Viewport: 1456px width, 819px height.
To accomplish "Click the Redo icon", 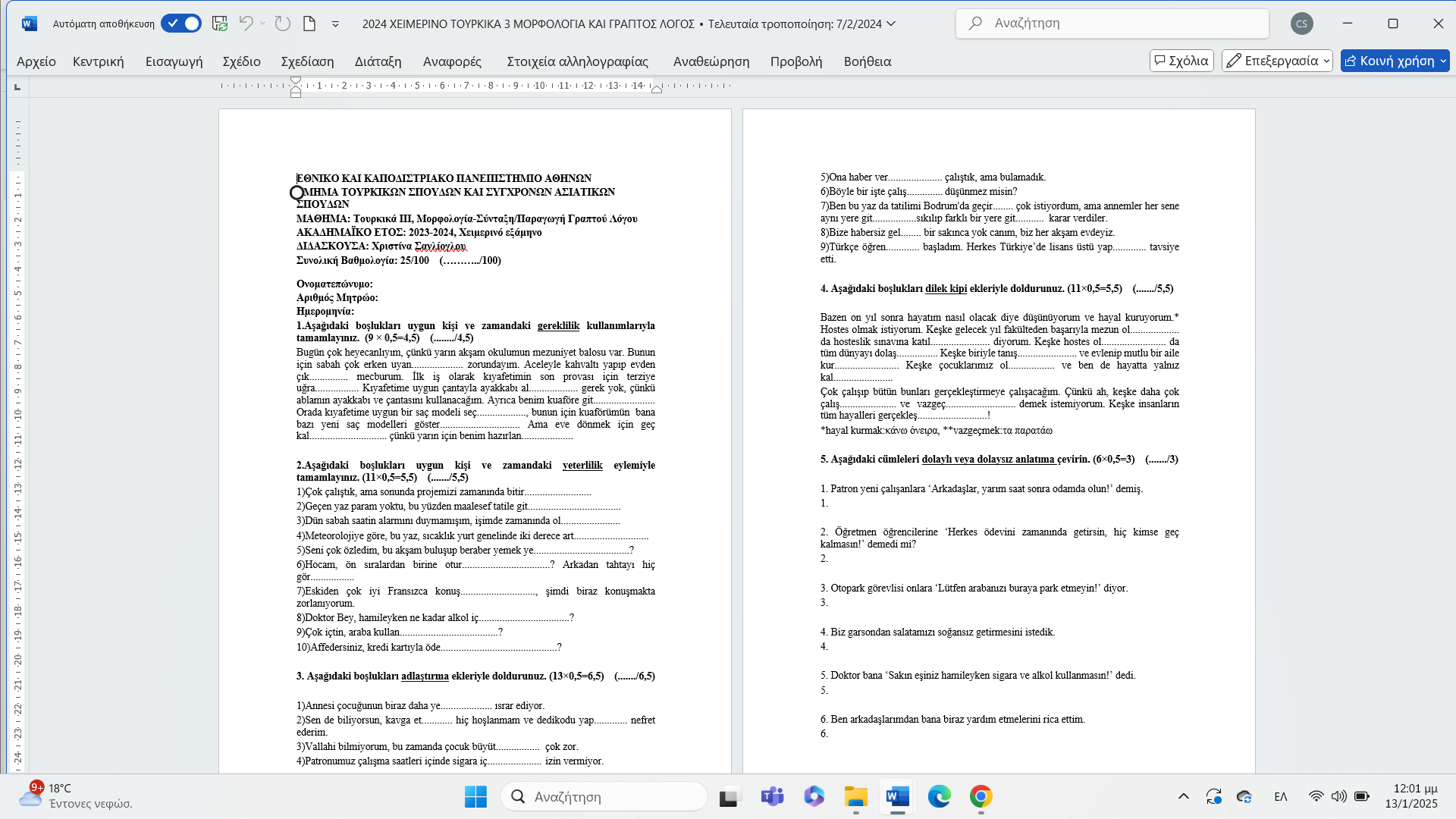I will pos(283,24).
